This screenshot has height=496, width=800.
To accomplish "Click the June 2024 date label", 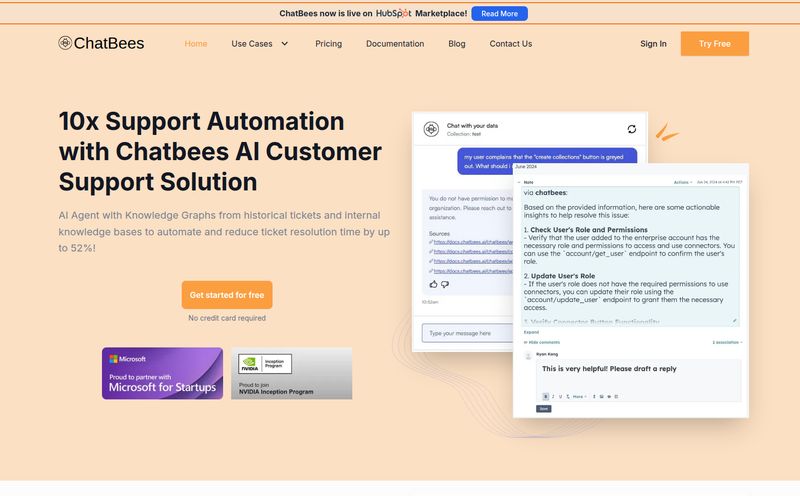I will [x=526, y=166].
